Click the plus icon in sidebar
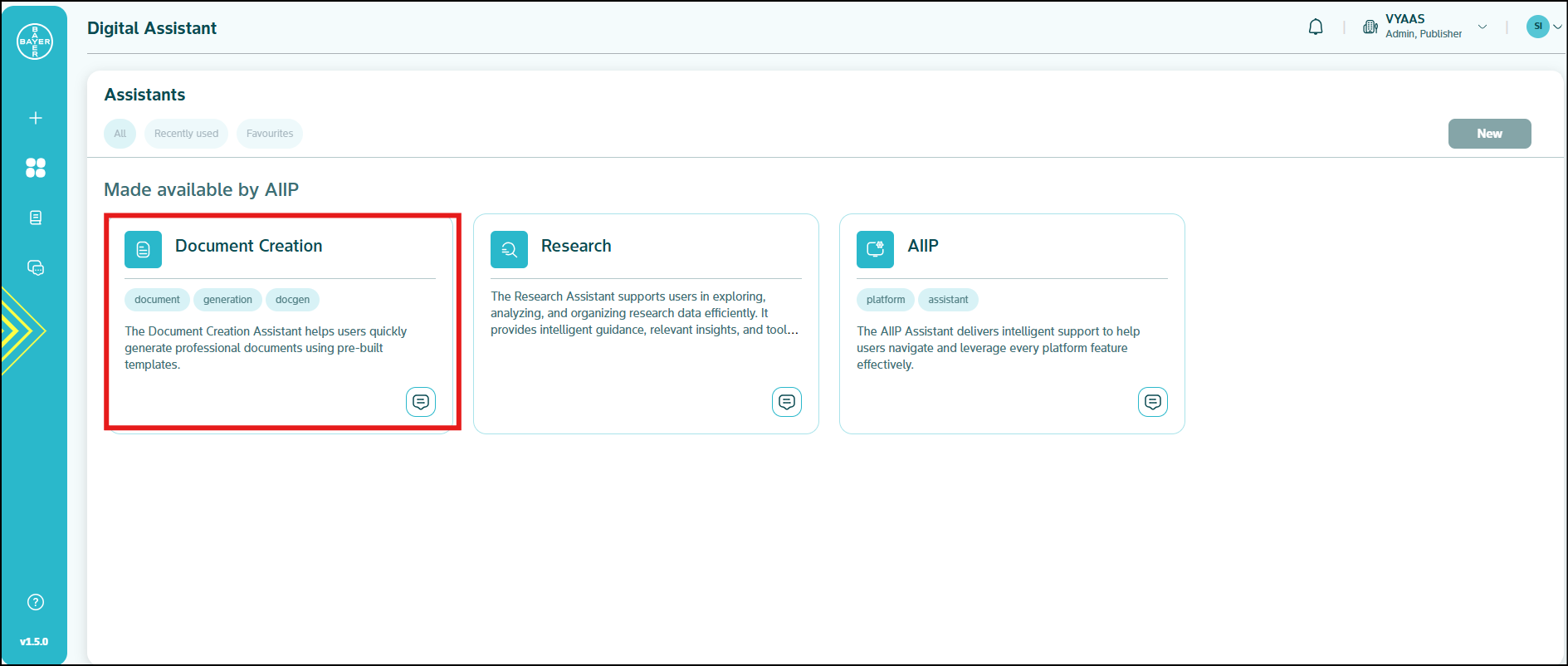This screenshot has width=1568, height=666. pos(36,118)
